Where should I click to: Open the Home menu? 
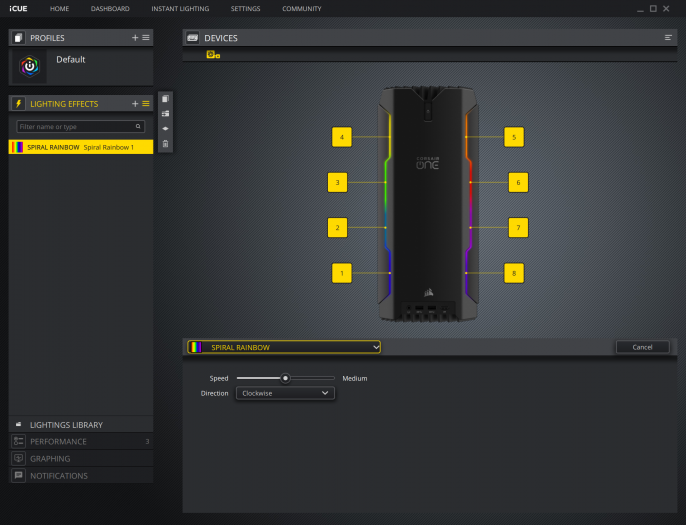[59, 8]
